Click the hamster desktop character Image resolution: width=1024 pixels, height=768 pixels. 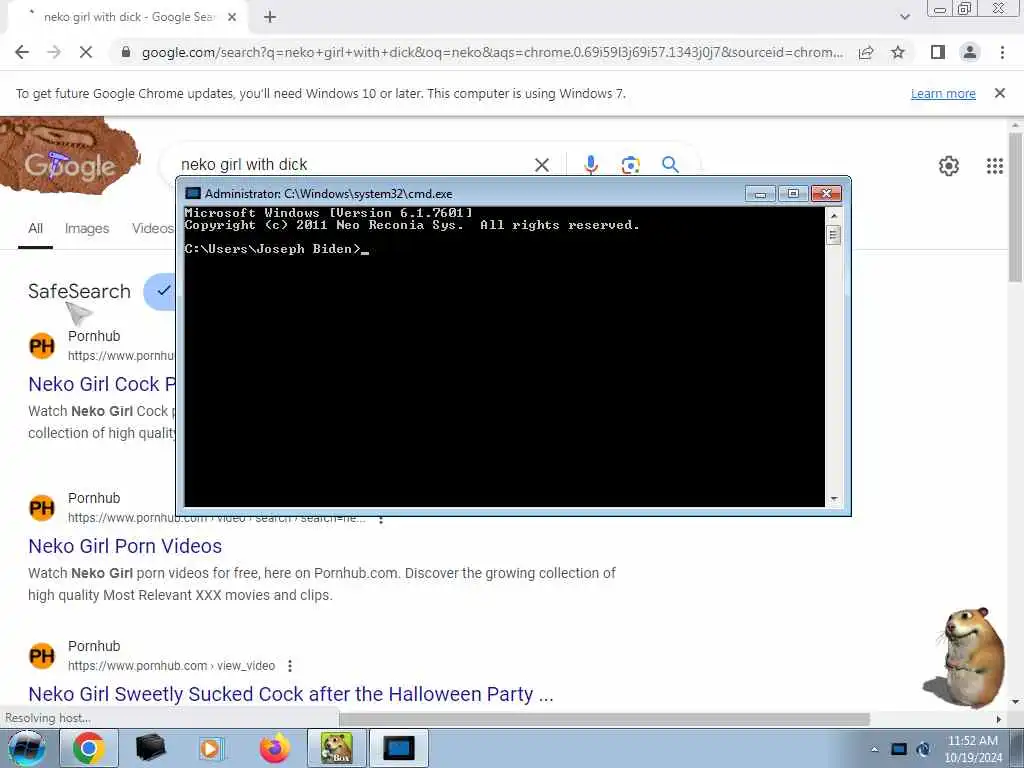click(x=967, y=658)
